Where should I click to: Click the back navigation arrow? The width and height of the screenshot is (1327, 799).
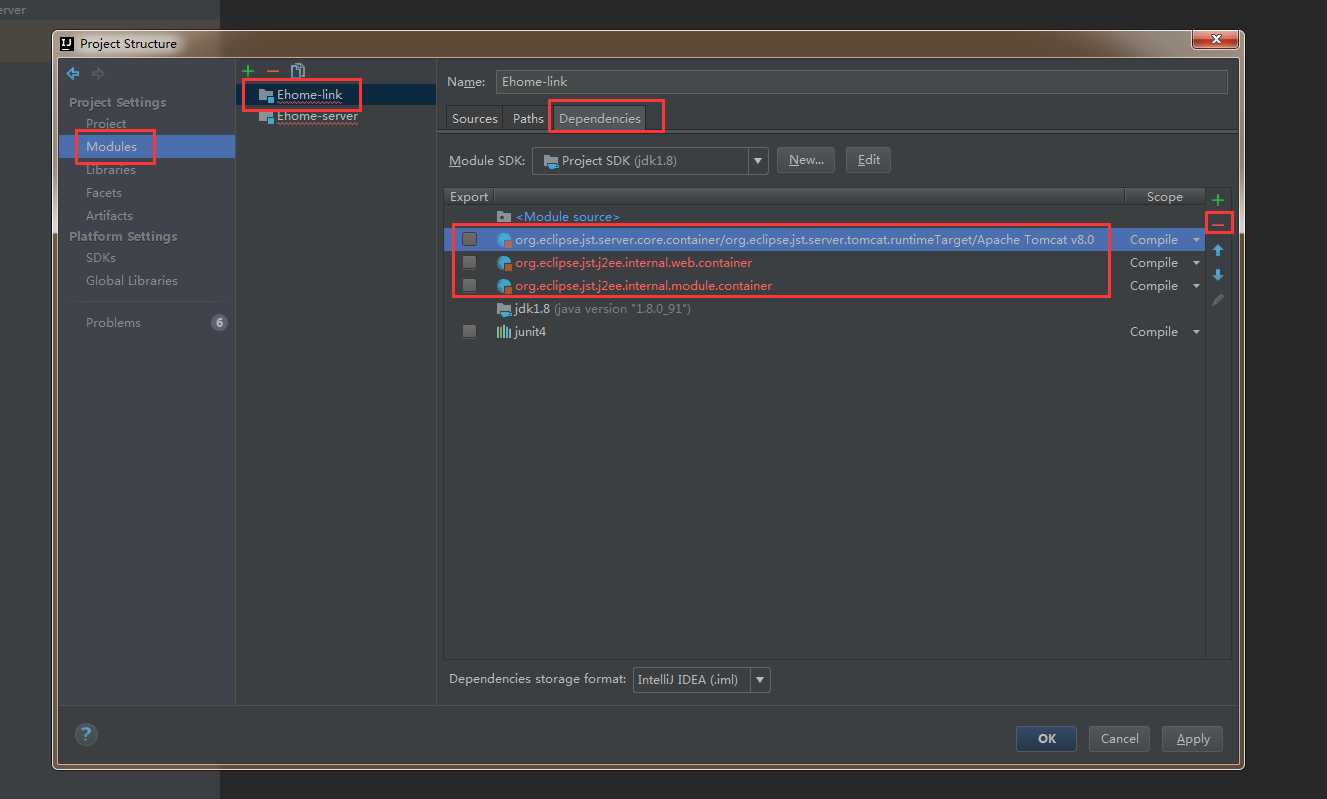pos(73,73)
